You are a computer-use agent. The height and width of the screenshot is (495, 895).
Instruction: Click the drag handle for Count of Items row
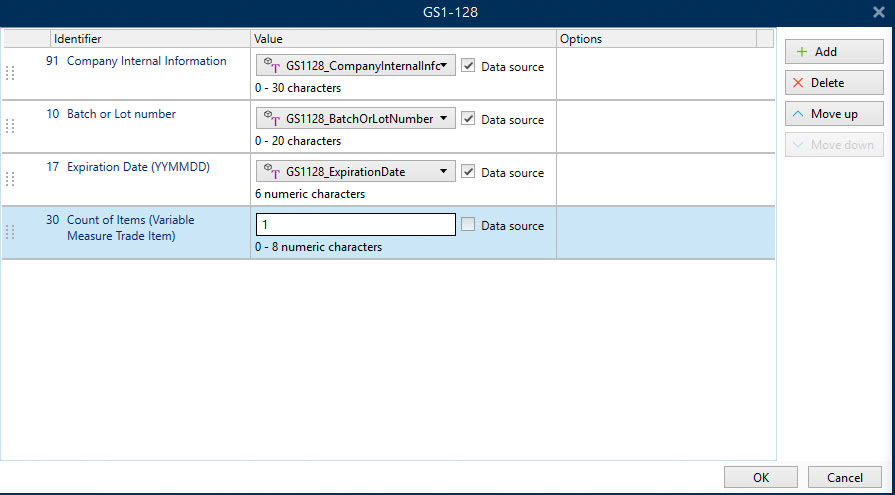[11, 232]
